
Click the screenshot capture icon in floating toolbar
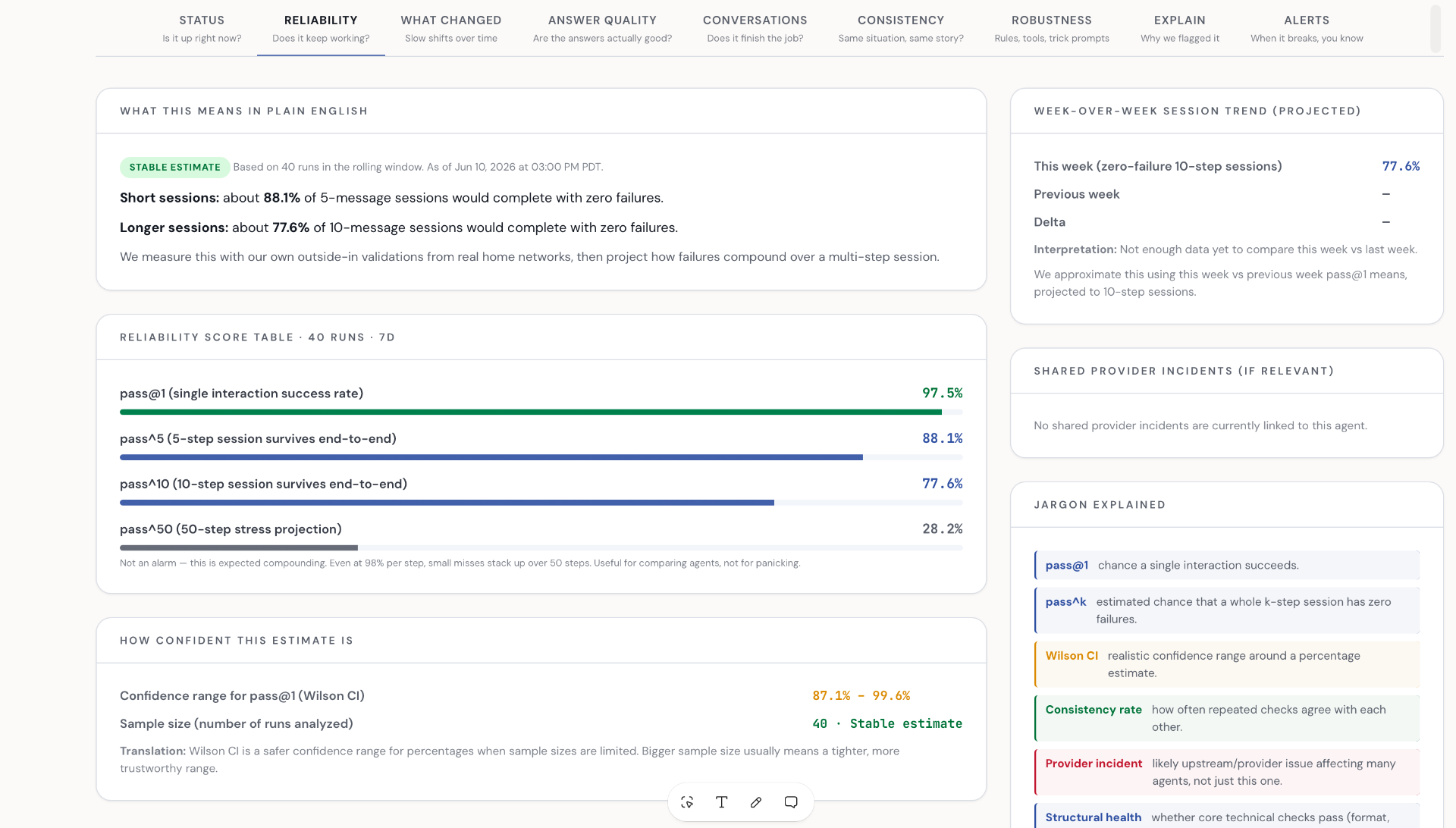pyautogui.click(x=687, y=802)
